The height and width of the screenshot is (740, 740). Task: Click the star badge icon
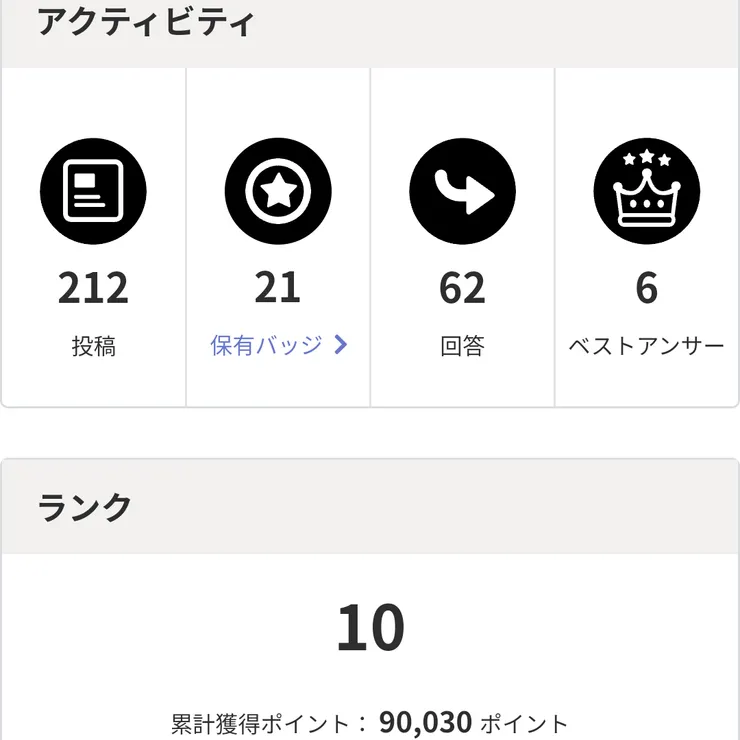pos(278,191)
